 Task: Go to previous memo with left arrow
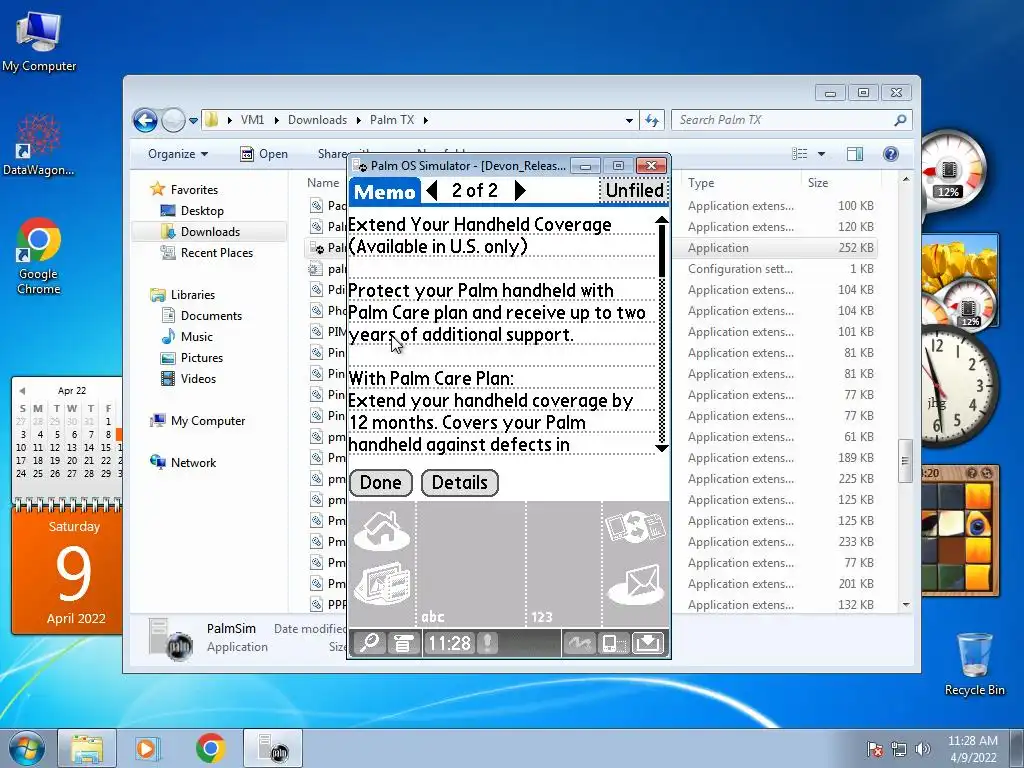(431, 190)
